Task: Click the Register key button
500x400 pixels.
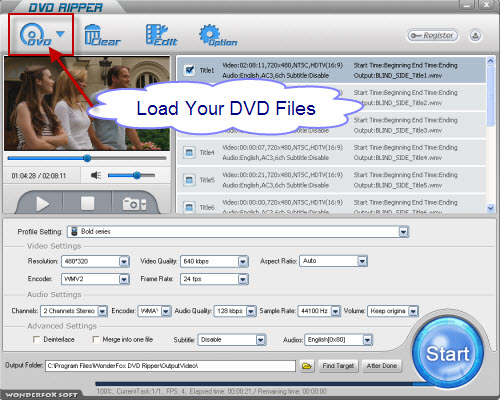Action: [432, 35]
